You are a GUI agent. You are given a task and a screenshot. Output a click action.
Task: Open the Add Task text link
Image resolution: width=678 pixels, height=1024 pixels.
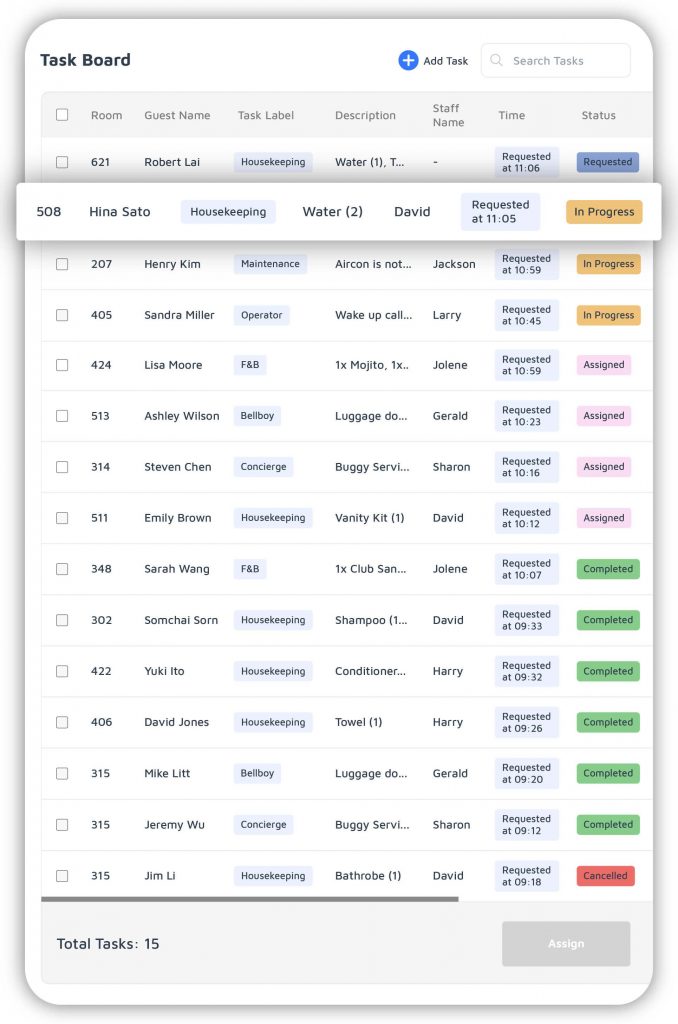click(445, 61)
